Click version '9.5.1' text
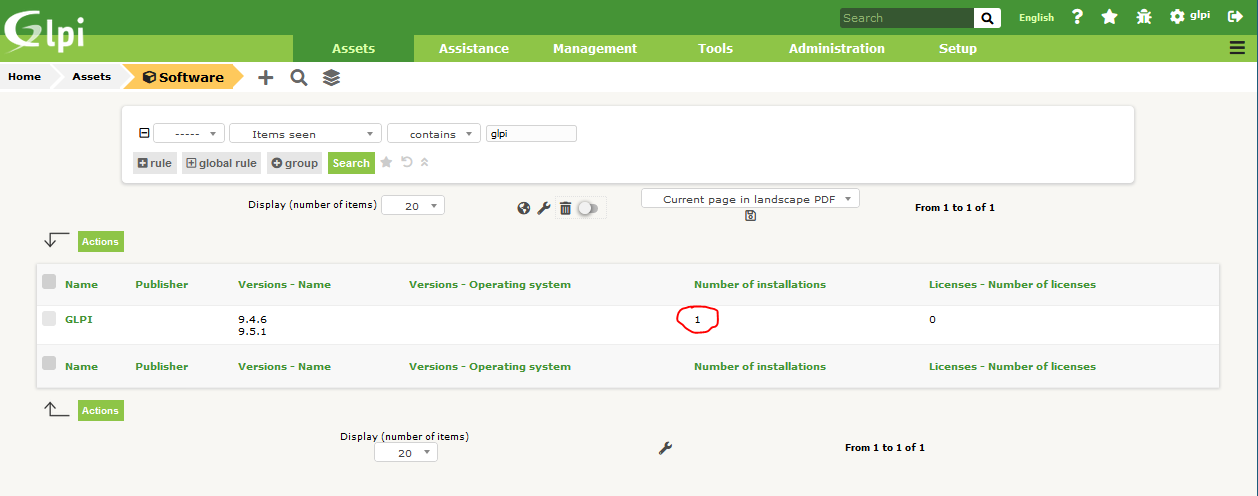This screenshot has width=1258, height=496. tap(252, 331)
